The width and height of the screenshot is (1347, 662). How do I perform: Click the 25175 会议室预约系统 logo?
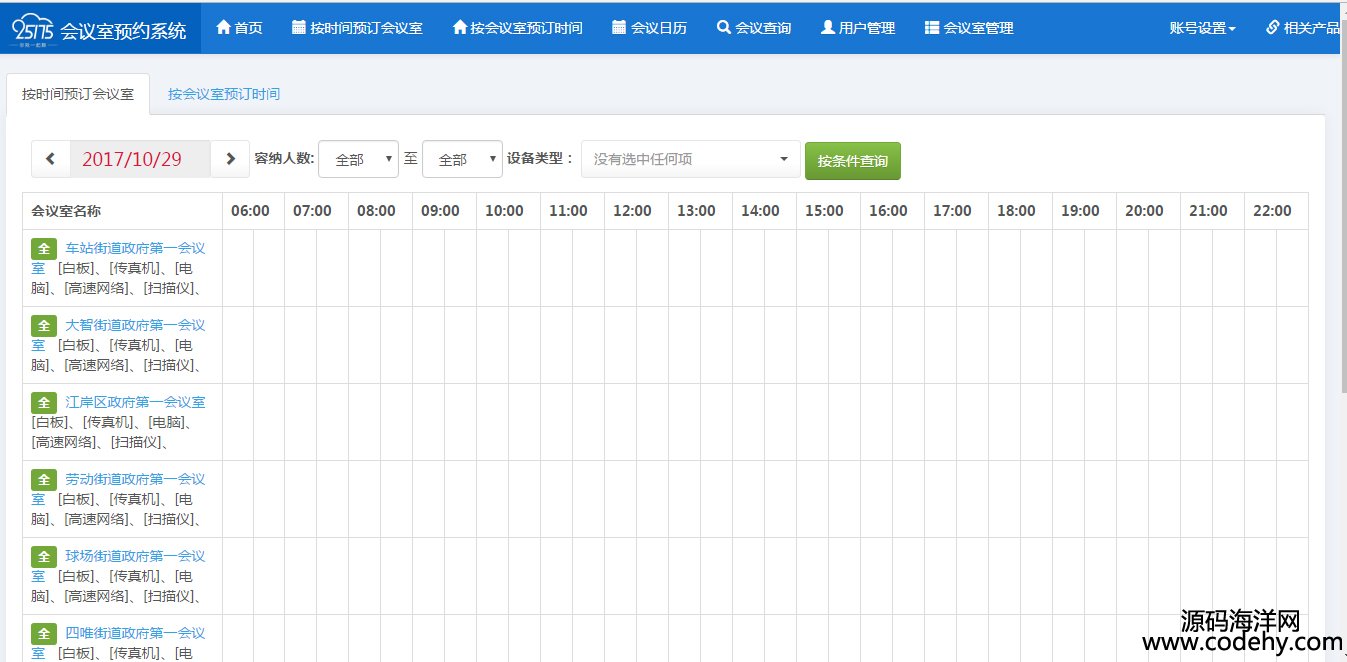coord(100,28)
